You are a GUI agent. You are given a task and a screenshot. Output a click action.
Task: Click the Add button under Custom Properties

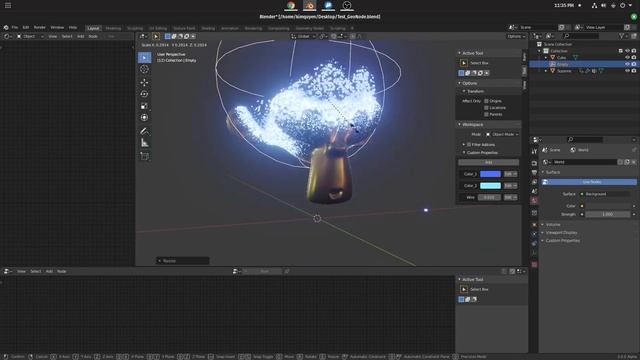coord(489,162)
